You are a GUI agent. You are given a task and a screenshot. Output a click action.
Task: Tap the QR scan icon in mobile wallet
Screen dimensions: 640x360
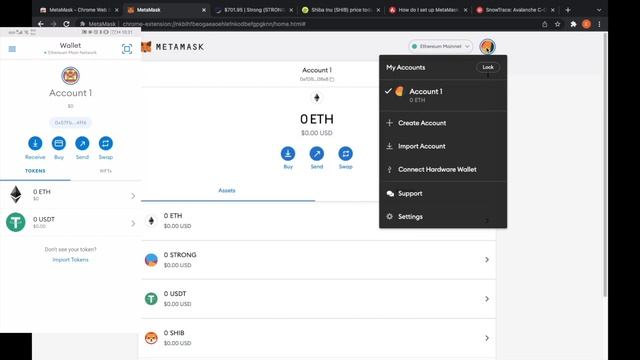[127, 49]
